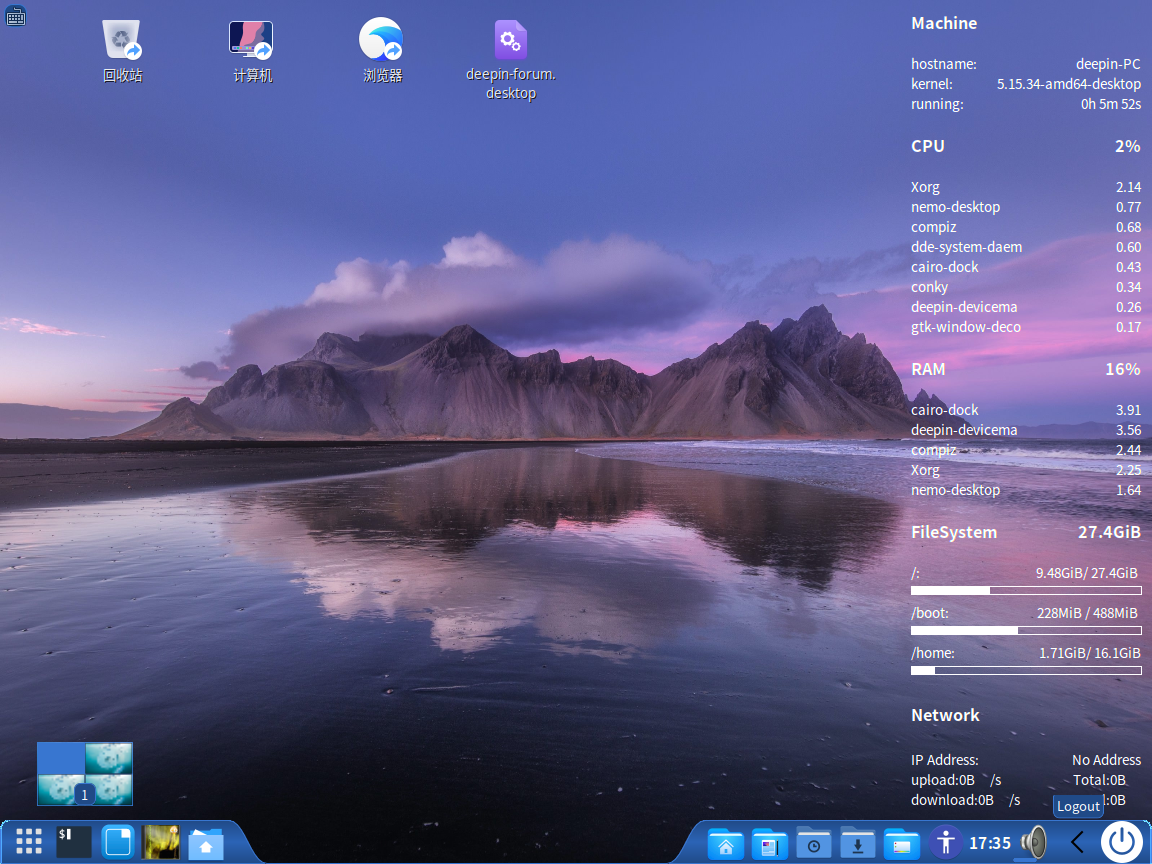
Task: Open the documents folder in the right dock
Action: (x=769, y=843)
